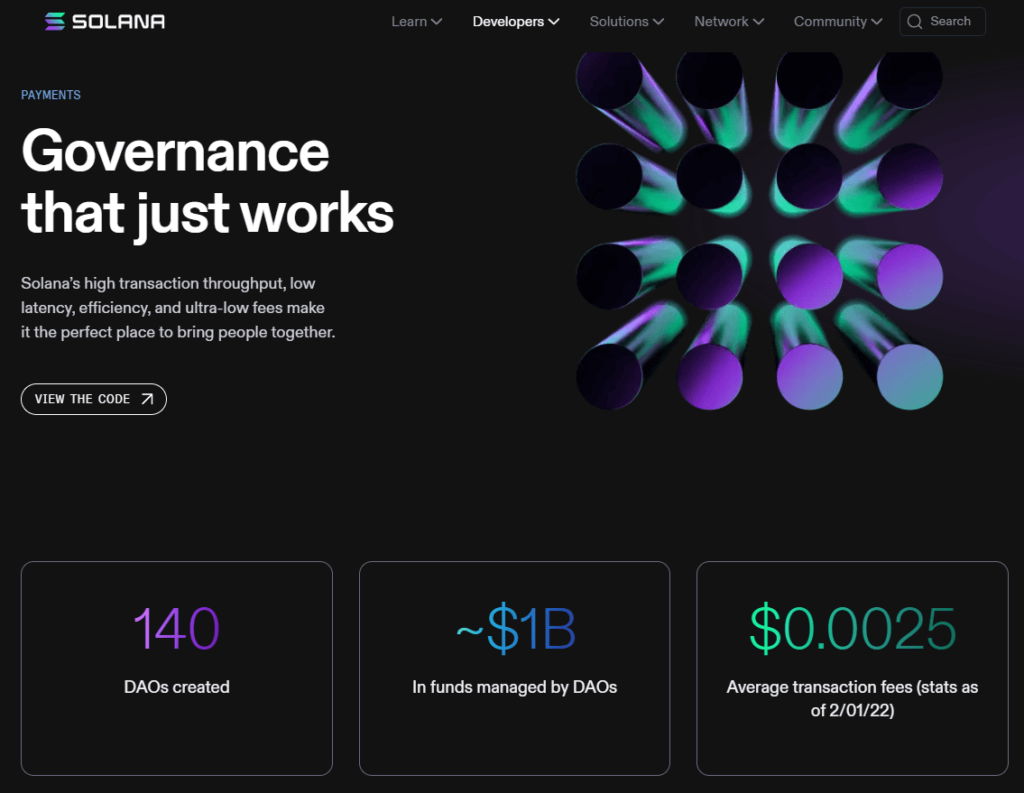
Task: Click the 140 statistic
Action: click(176, 628)
